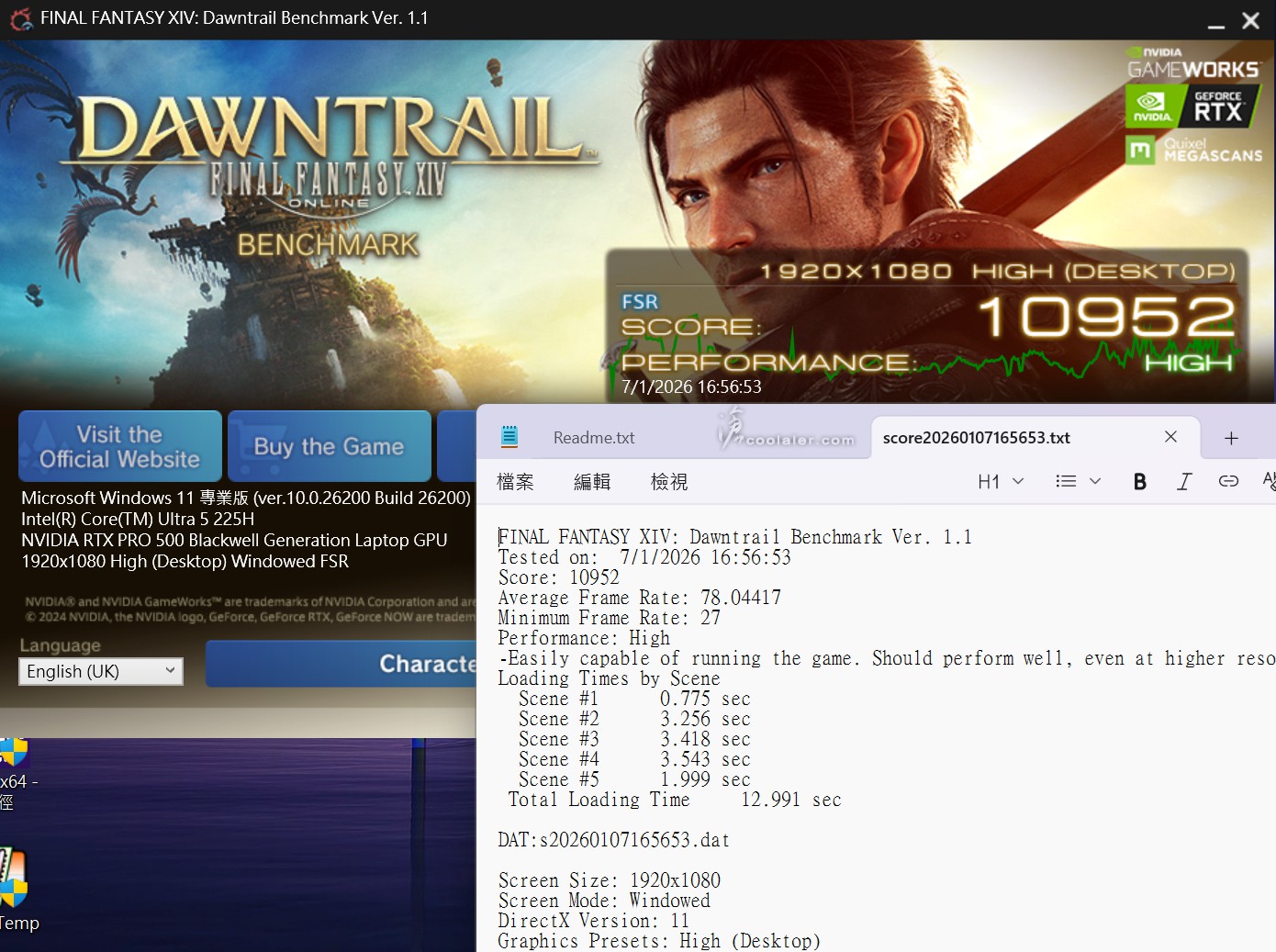Open the 檔案 (File) menu
The width and height of the screenshot is (1276, 952).
pos(515,482)
